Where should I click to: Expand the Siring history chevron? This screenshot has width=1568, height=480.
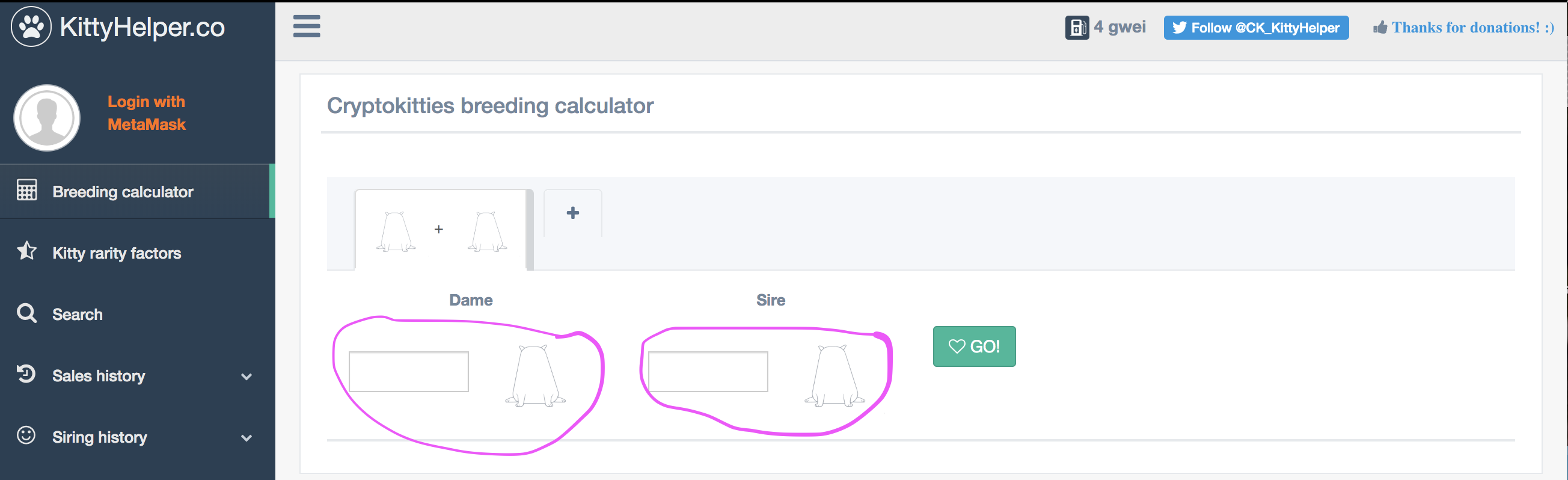[x=247, y=438]
